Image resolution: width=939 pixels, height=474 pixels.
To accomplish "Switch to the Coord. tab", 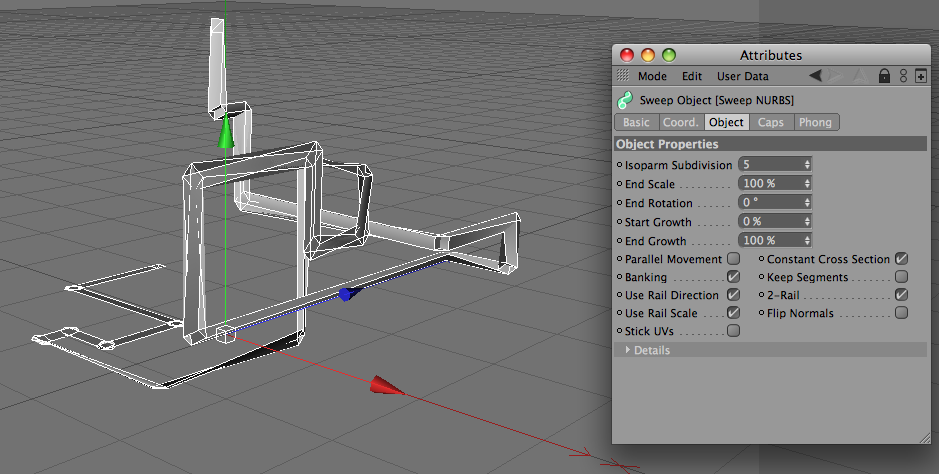I will click(681, 122).
